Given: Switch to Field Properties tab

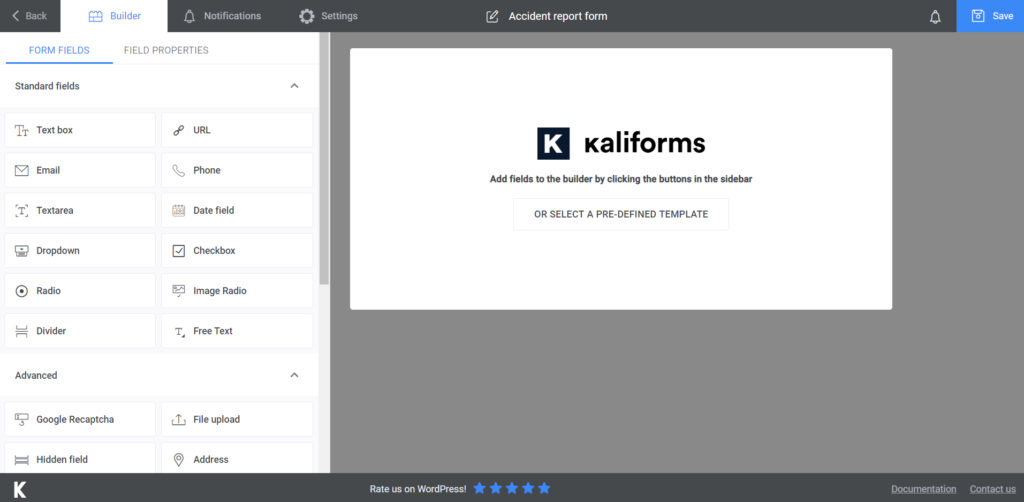Looking at the screenshot, I should (167, 50).
